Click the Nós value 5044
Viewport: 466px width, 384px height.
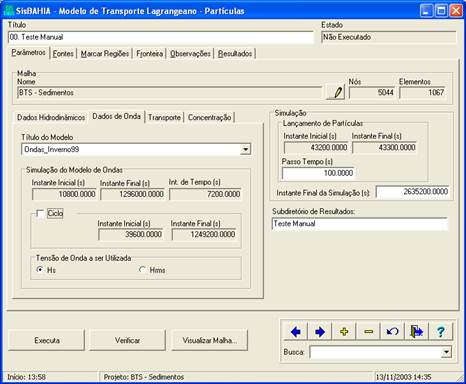point(372,93)
